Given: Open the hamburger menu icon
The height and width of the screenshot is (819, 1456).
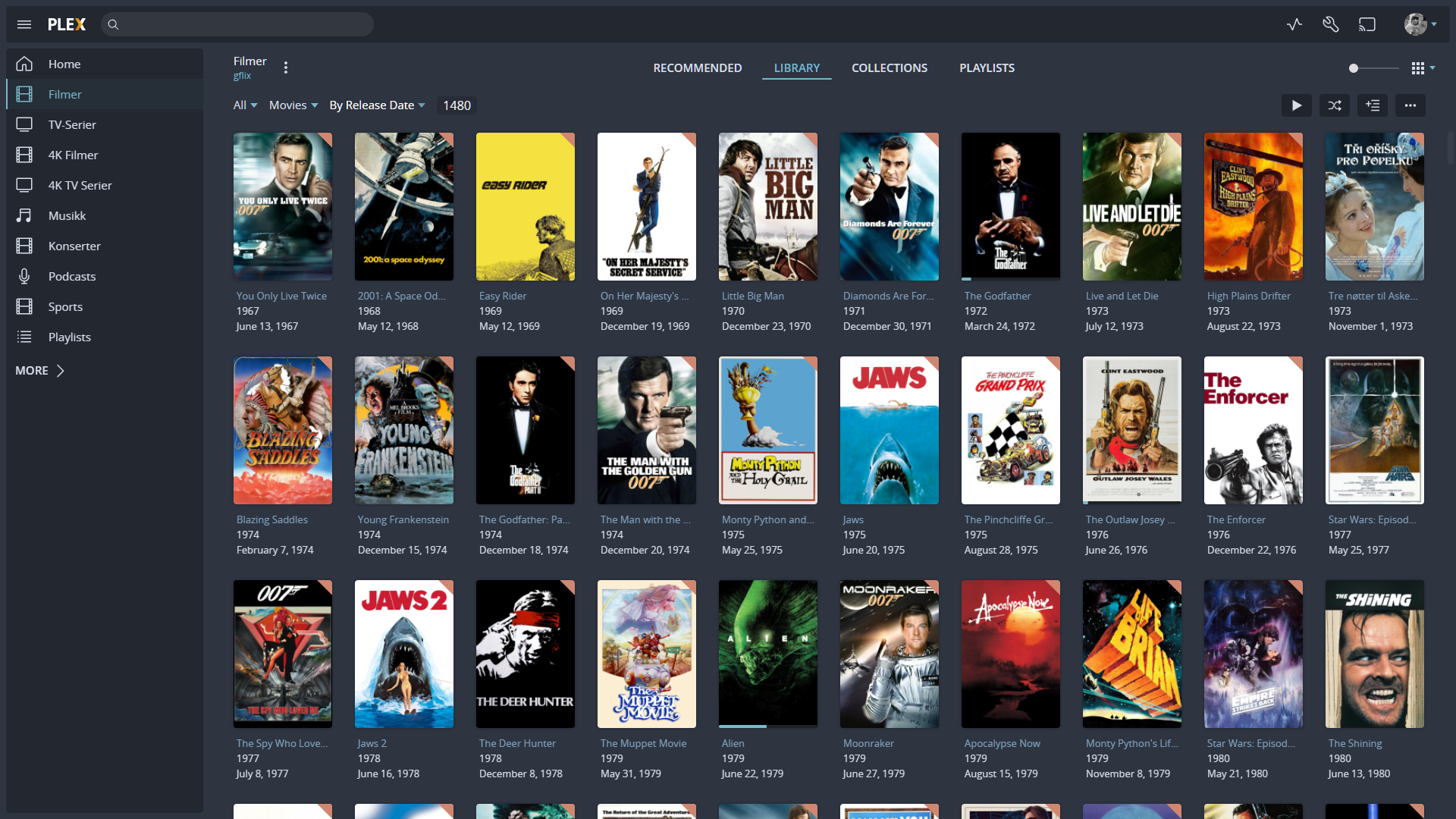Looking at the screenshot, I should 24,24.
